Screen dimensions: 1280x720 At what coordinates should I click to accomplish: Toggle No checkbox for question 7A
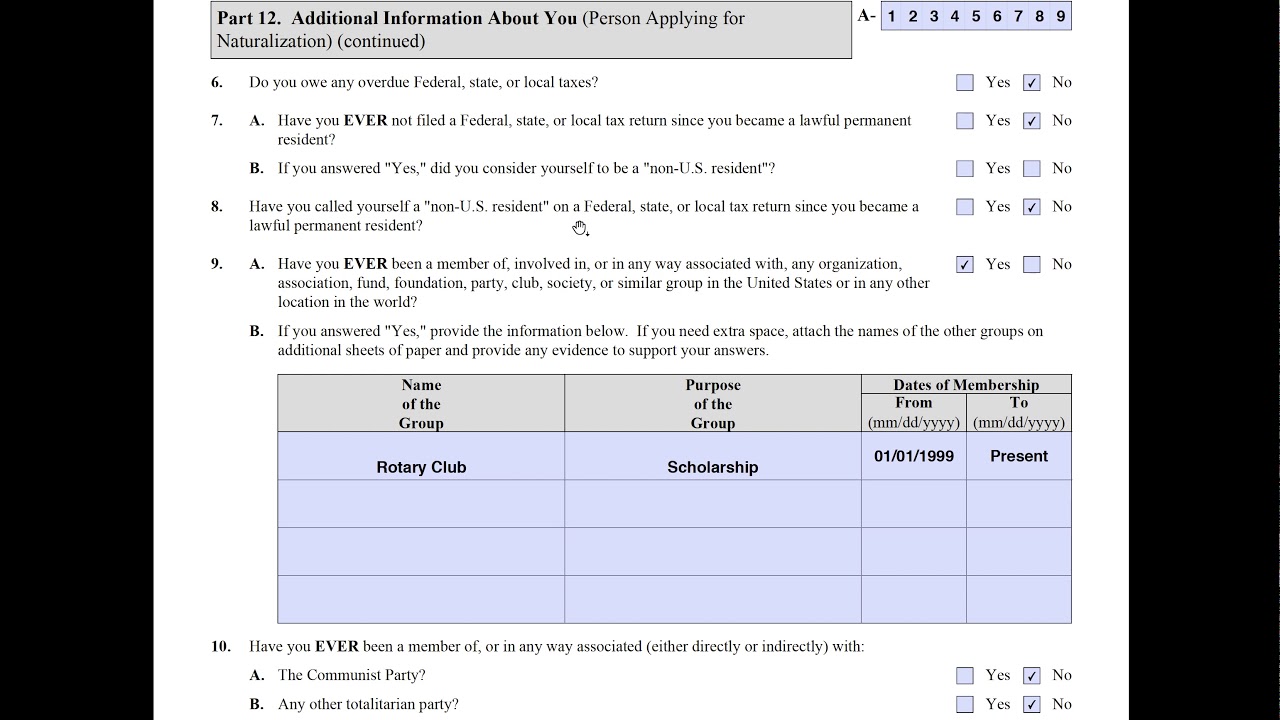[1032, 121]
